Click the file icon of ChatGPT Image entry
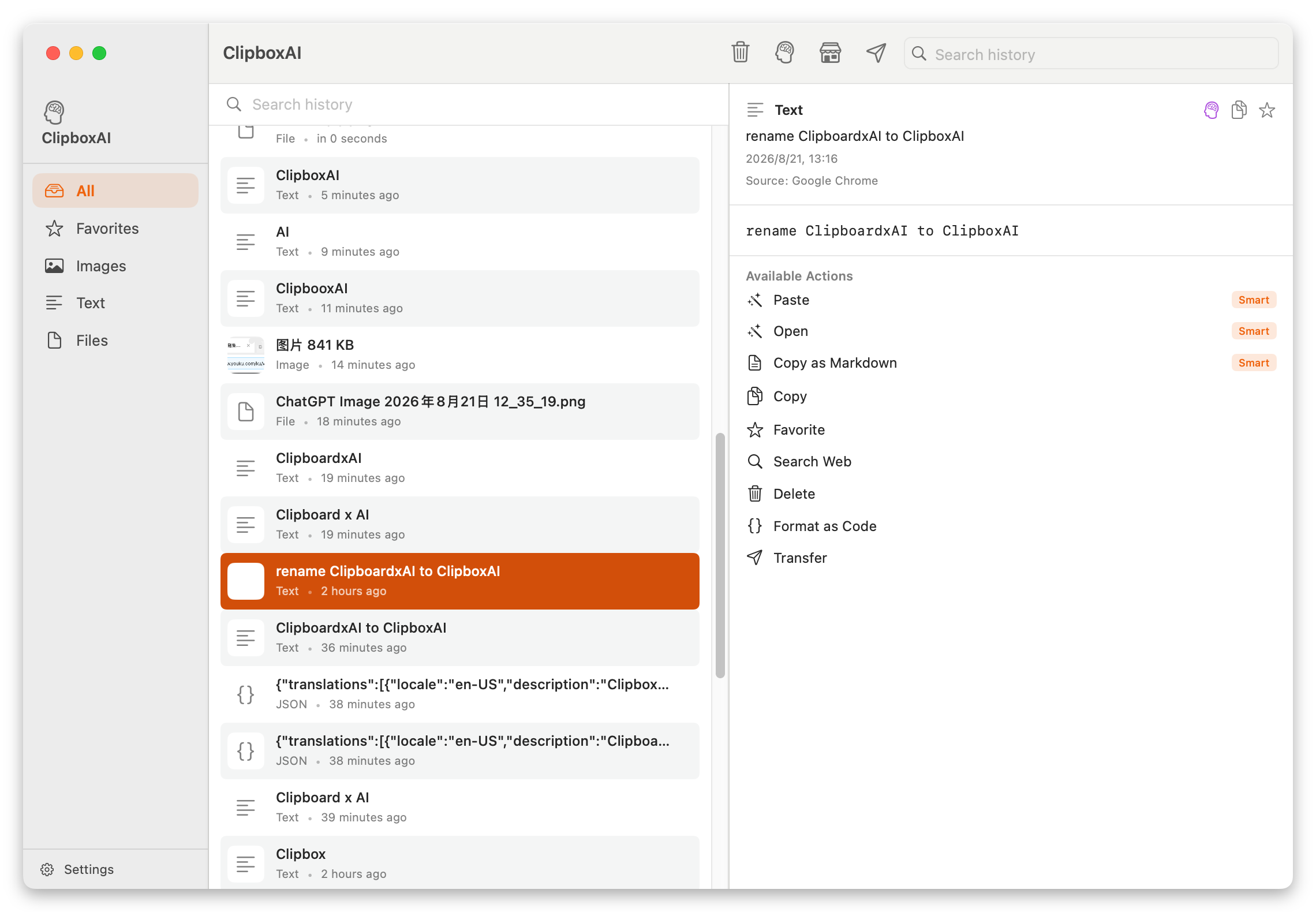The image size is (1316, 912). [246, 412]
